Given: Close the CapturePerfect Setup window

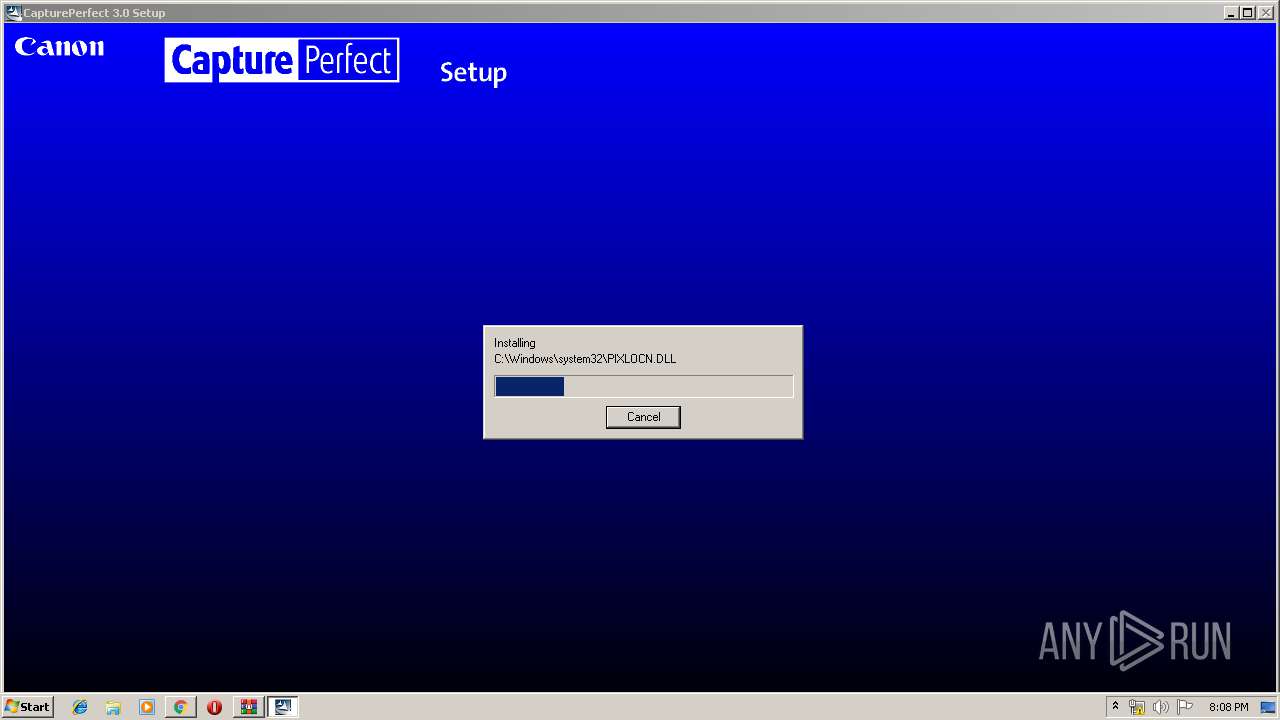Looking at the screenshot, I should [1265, 13].
